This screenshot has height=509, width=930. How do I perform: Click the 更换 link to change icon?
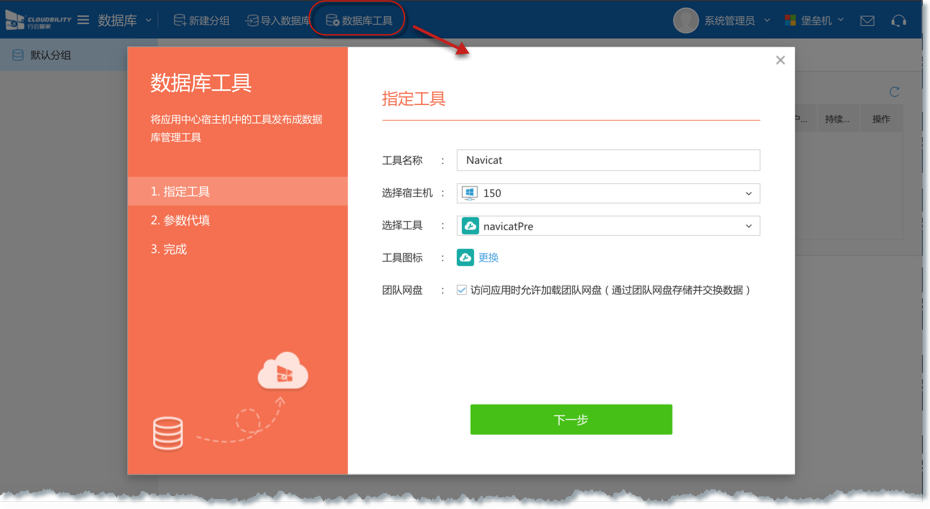(x=488, y=258)
